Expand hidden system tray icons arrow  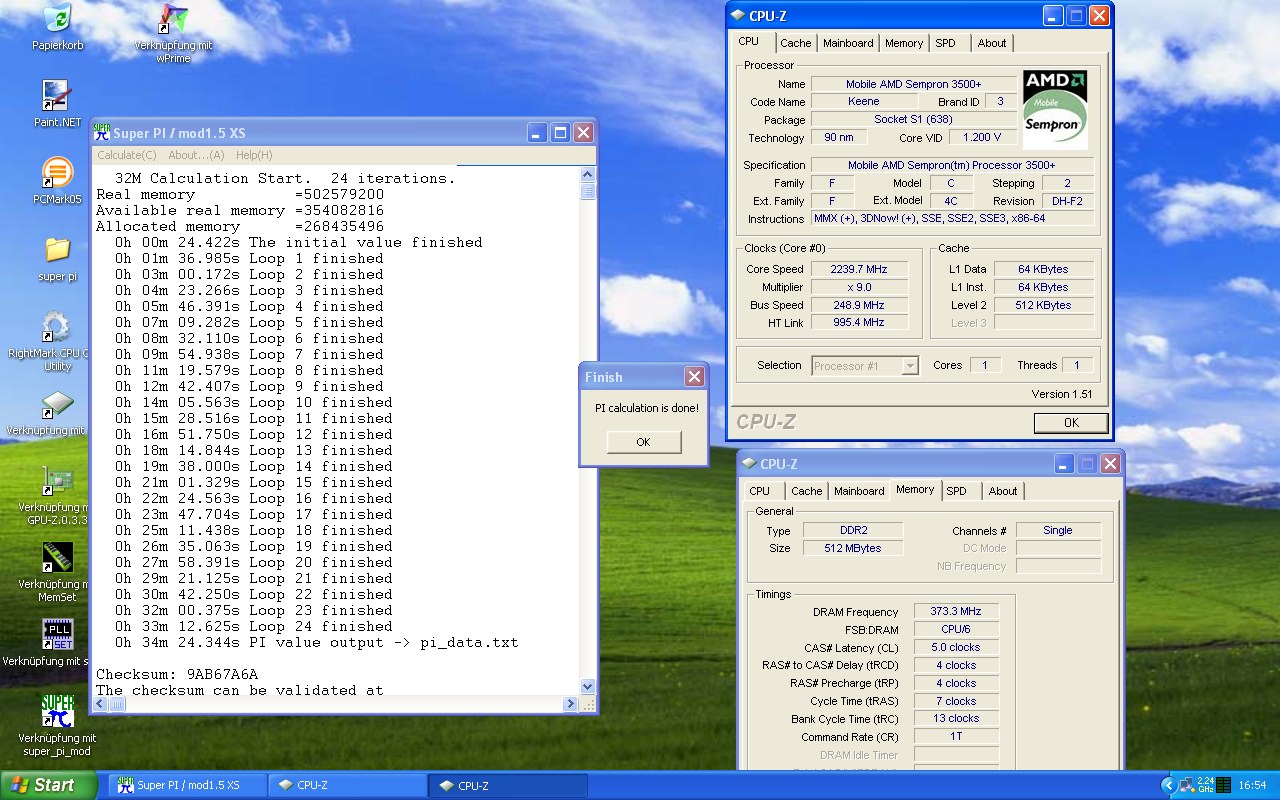[1168, 785]
